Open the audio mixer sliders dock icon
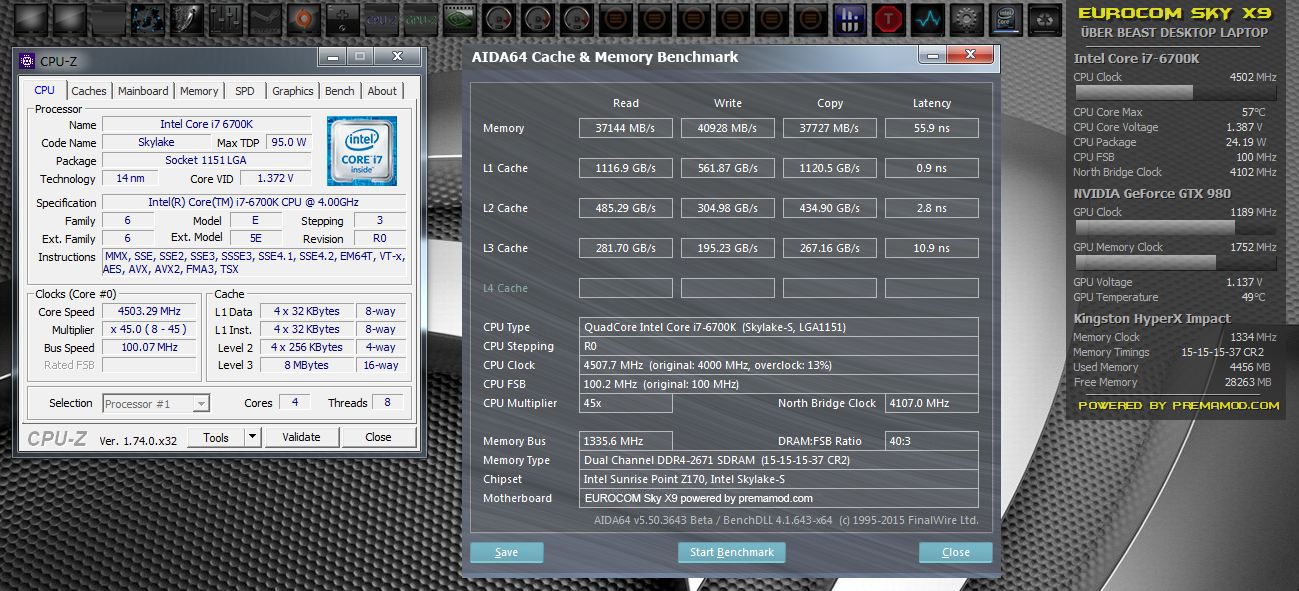Image resolution: width=1299 pixels, height=591 pixels. click(x=225, y=18)
